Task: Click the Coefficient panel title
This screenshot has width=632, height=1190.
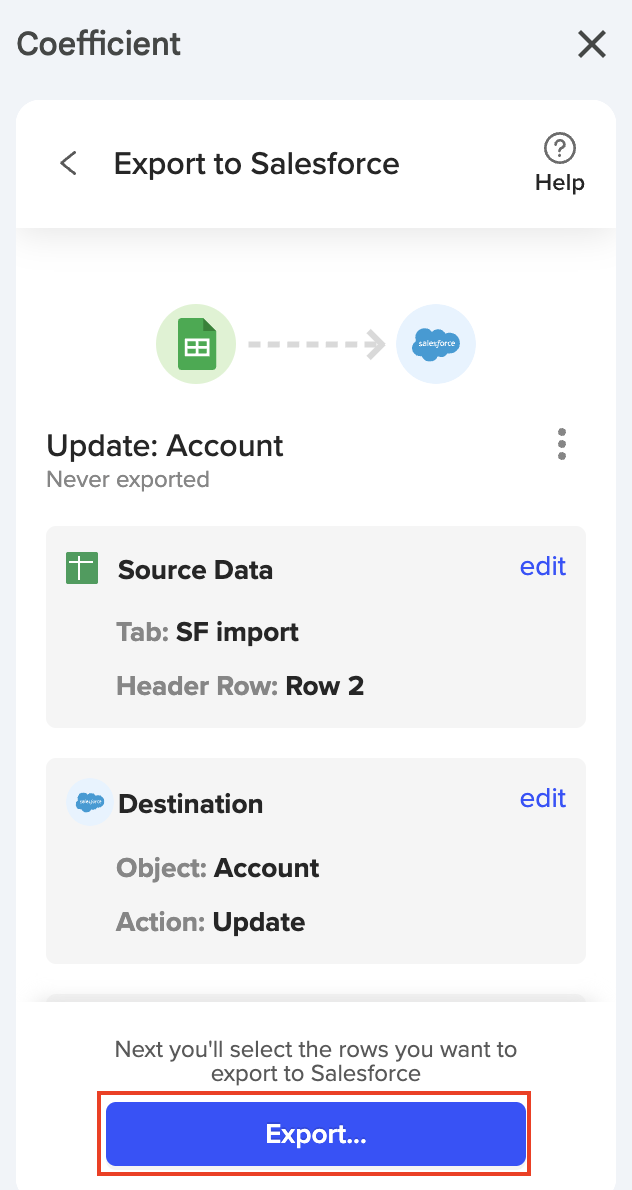Action: point(99,44)
